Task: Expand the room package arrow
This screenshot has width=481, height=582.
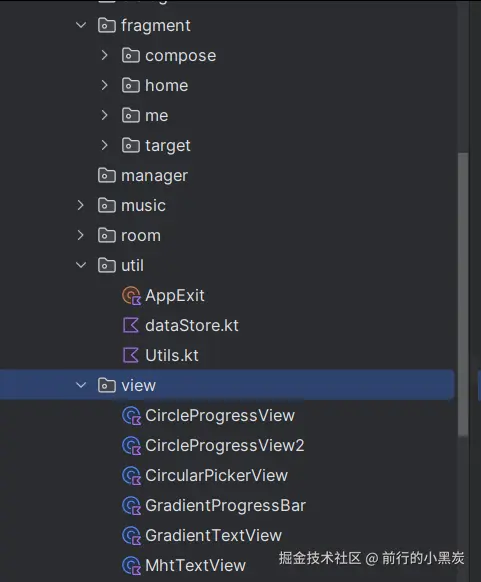Action: 81,235
